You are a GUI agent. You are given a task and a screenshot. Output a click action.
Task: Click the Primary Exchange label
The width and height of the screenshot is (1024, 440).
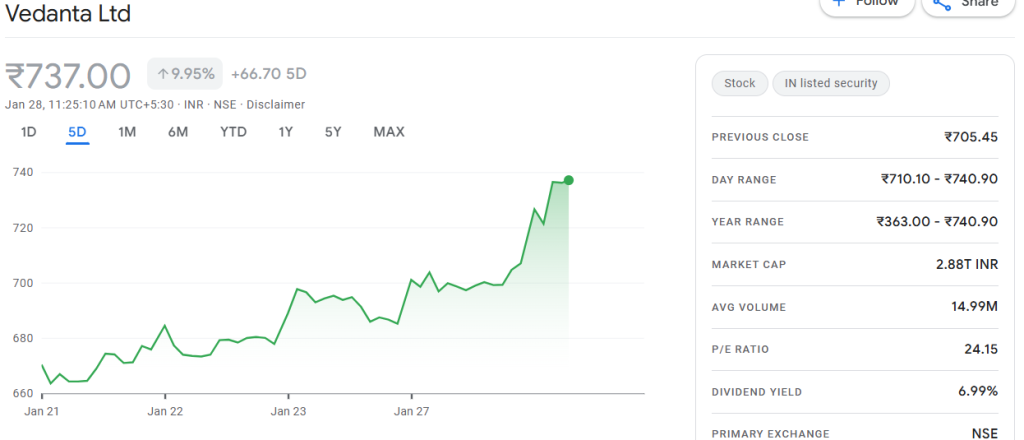click(771, 434)
